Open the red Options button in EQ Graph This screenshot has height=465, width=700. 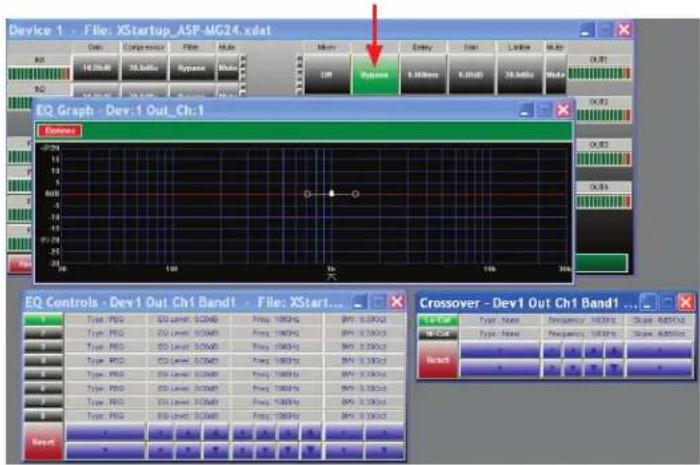pyautogui.click(x=60, y=131)
